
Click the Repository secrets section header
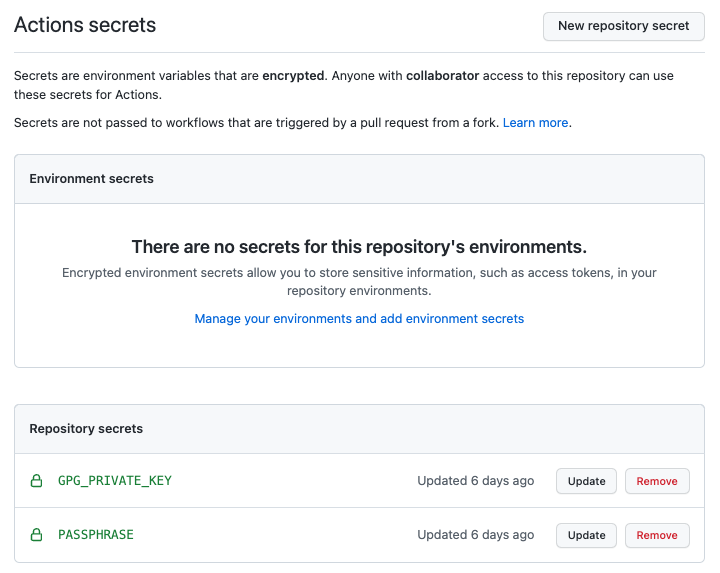[86, 429]
